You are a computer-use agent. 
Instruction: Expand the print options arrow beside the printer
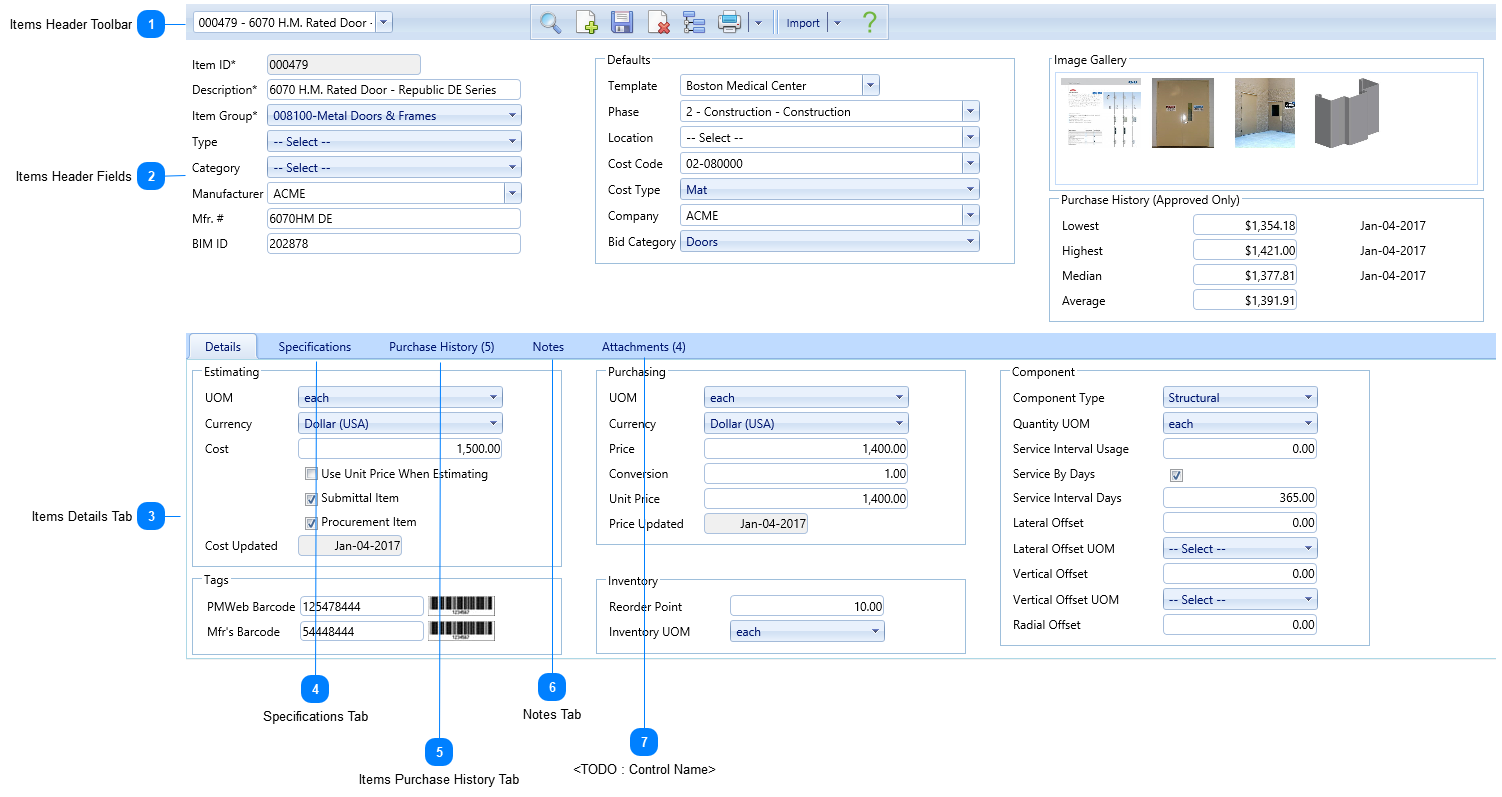coord(757,23)
